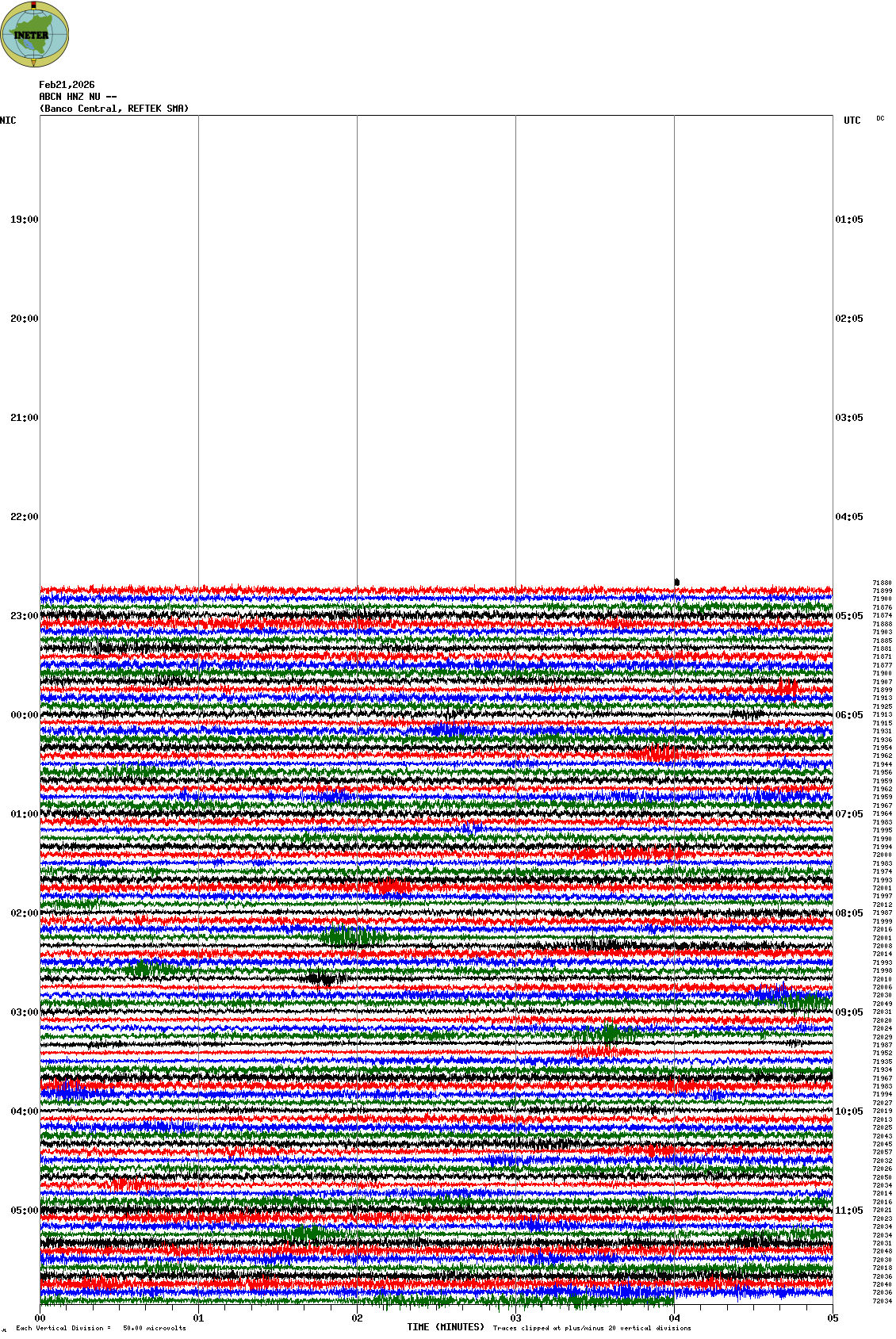Click the NIC local time header
Screen dimensions: 896x1339
click(9, 121)
